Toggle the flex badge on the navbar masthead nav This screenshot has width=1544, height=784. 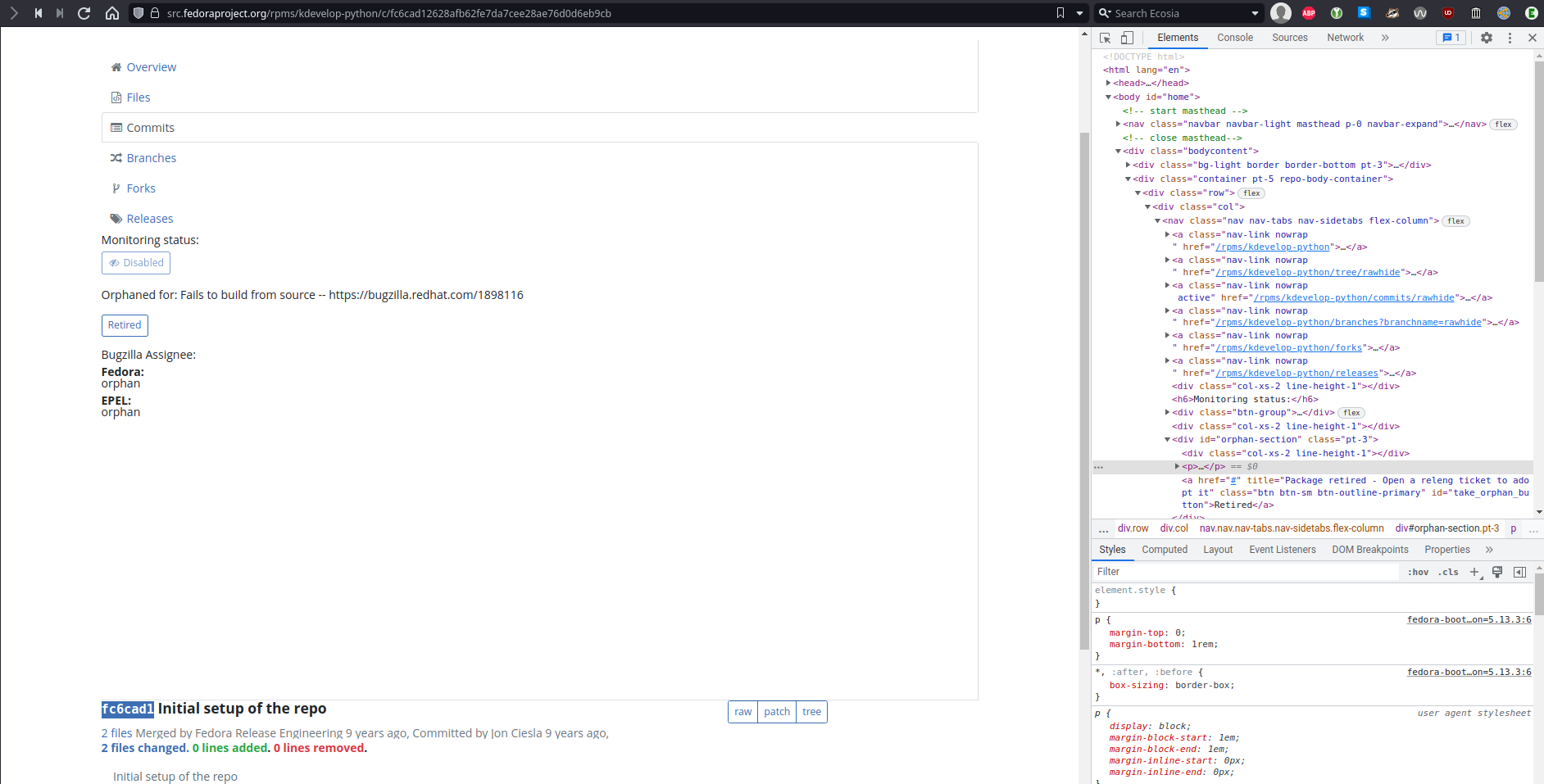(1503, 125)
